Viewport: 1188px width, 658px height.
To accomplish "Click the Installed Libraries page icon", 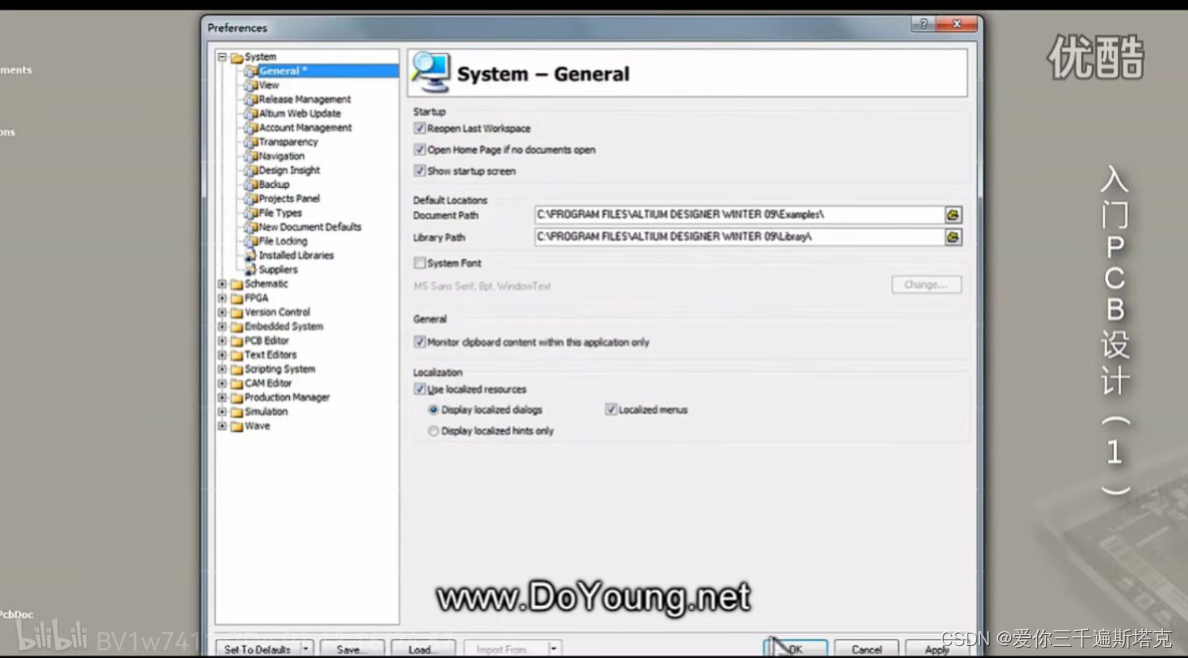I will (x=250, y=255).
